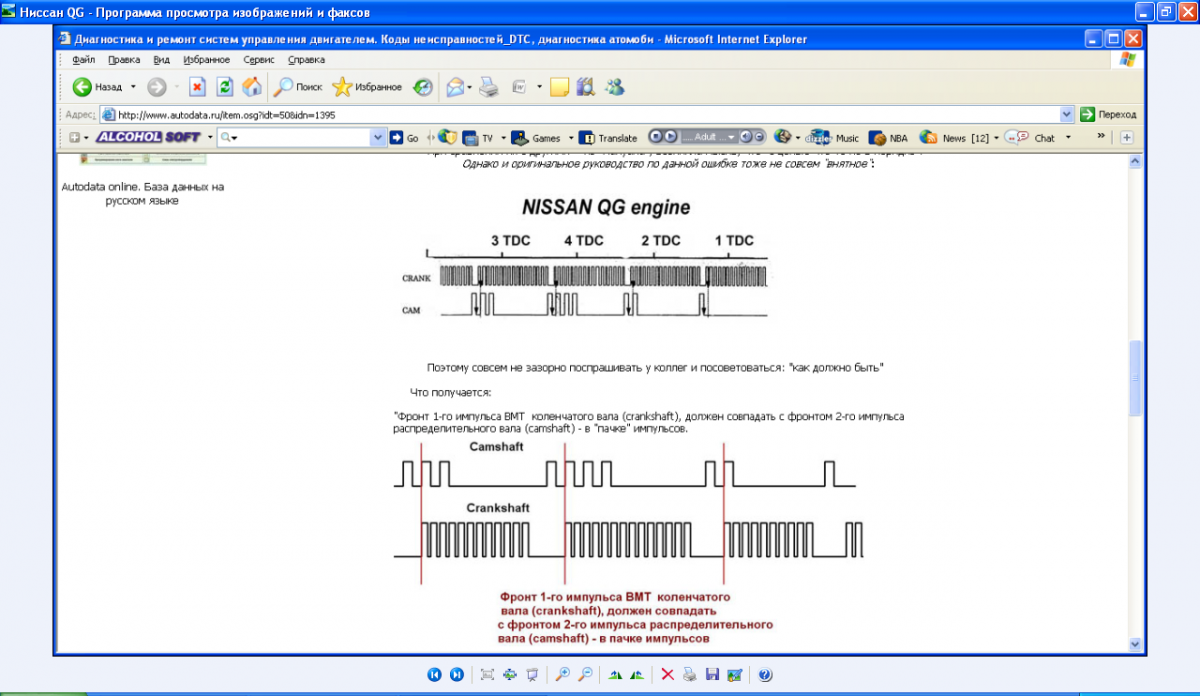Start slide show in image viewer
This screenshot has height=696, width=1200.
pyautogui.click(x=532, y=675)
